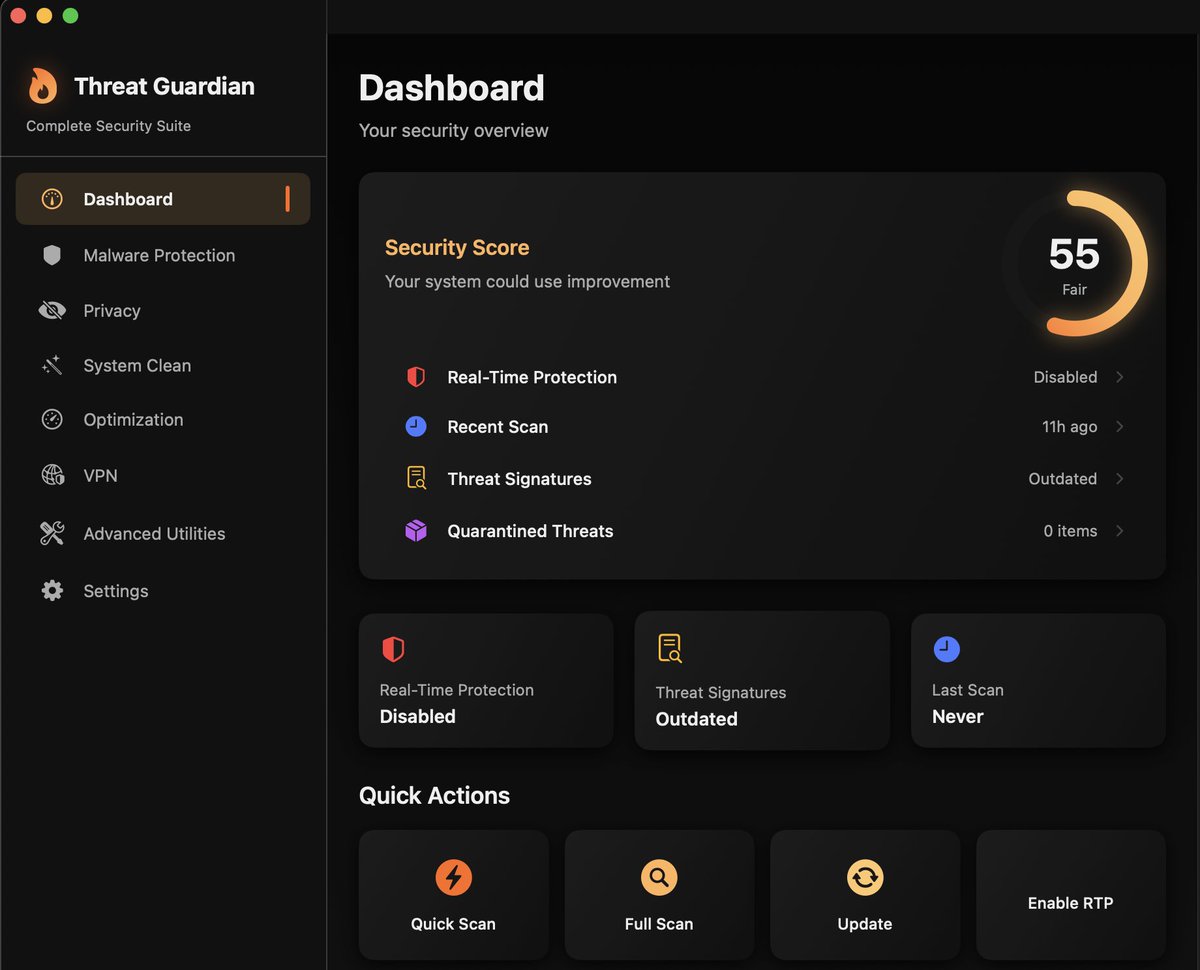Expand the Quarantined Threats row chevron

(1120, 531)
